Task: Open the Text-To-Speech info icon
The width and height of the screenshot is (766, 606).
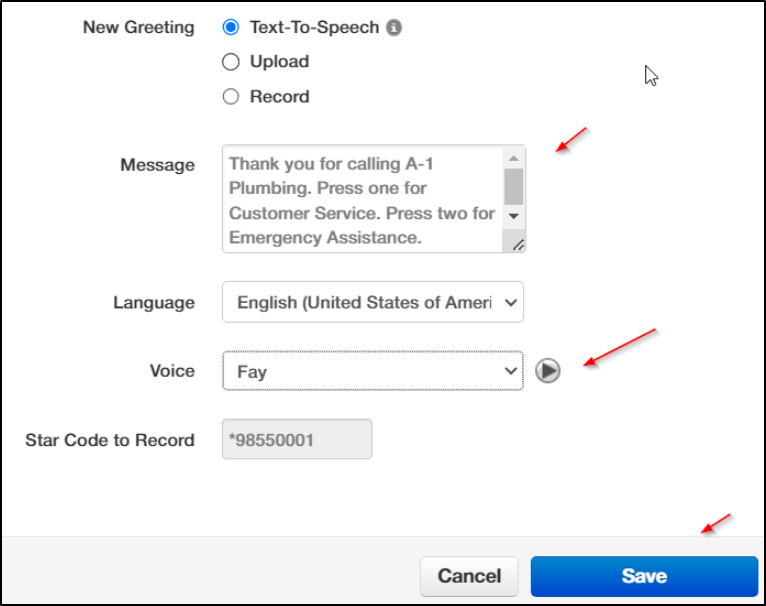Action: point(394,27)
